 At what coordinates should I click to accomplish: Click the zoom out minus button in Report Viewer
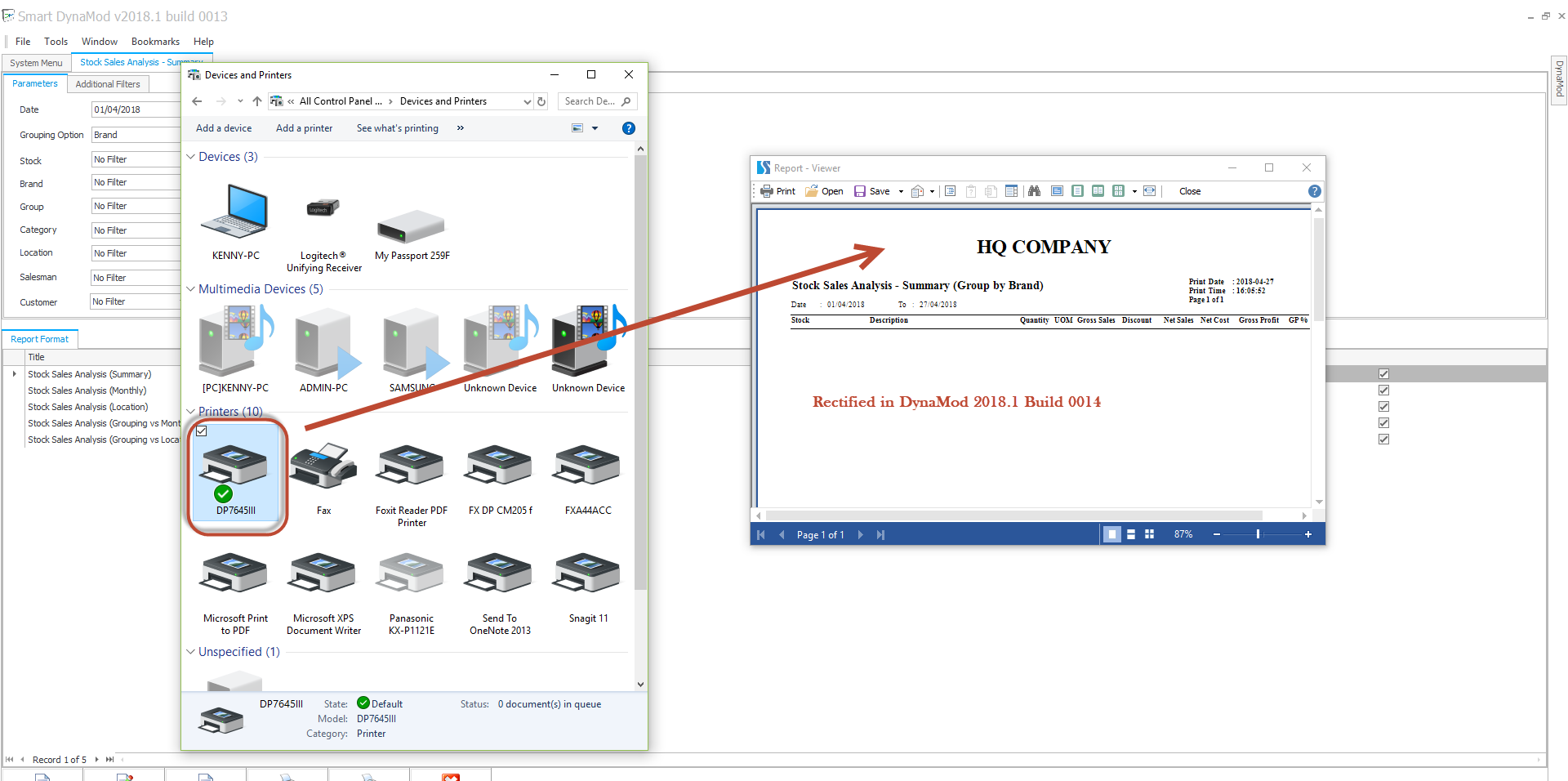click(x=1217, y=534)
